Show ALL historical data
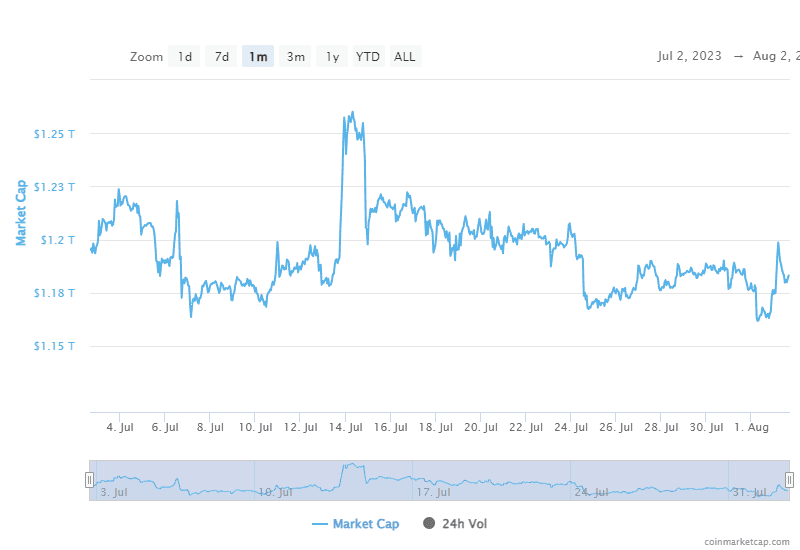The width and height of the screenshot is (800, 550). 405,57
